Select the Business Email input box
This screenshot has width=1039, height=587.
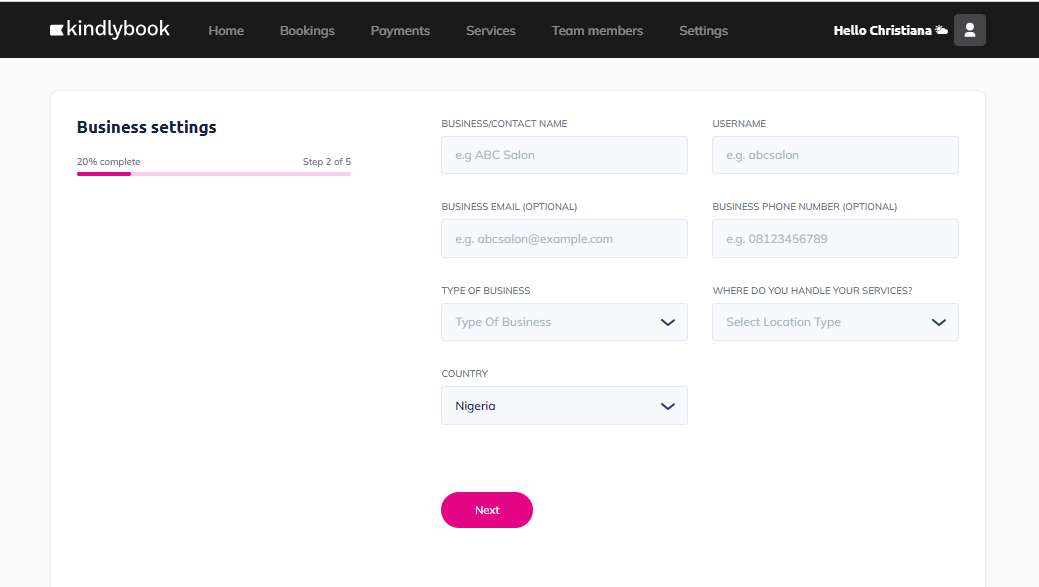click(x=565, y=239)
